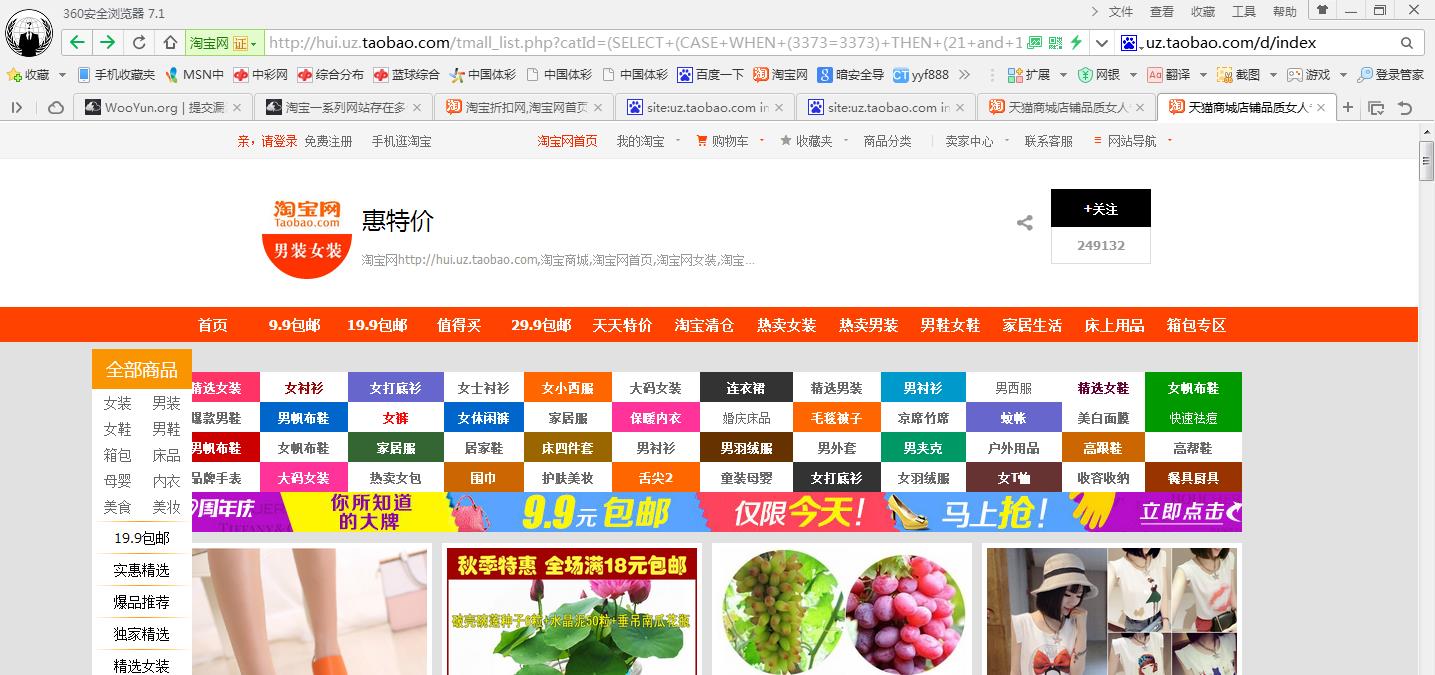Viewport: 1435px width, 675px height.
Task: Click the +关注 follow button
Action: pos(1100,208)
